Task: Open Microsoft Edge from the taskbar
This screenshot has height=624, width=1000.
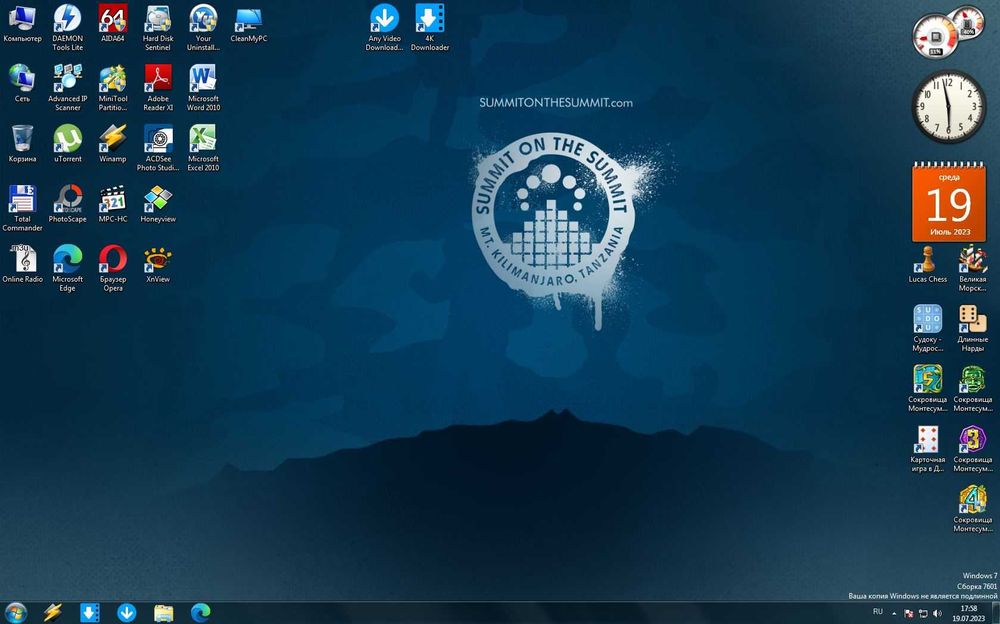Action: pos(200,613)
